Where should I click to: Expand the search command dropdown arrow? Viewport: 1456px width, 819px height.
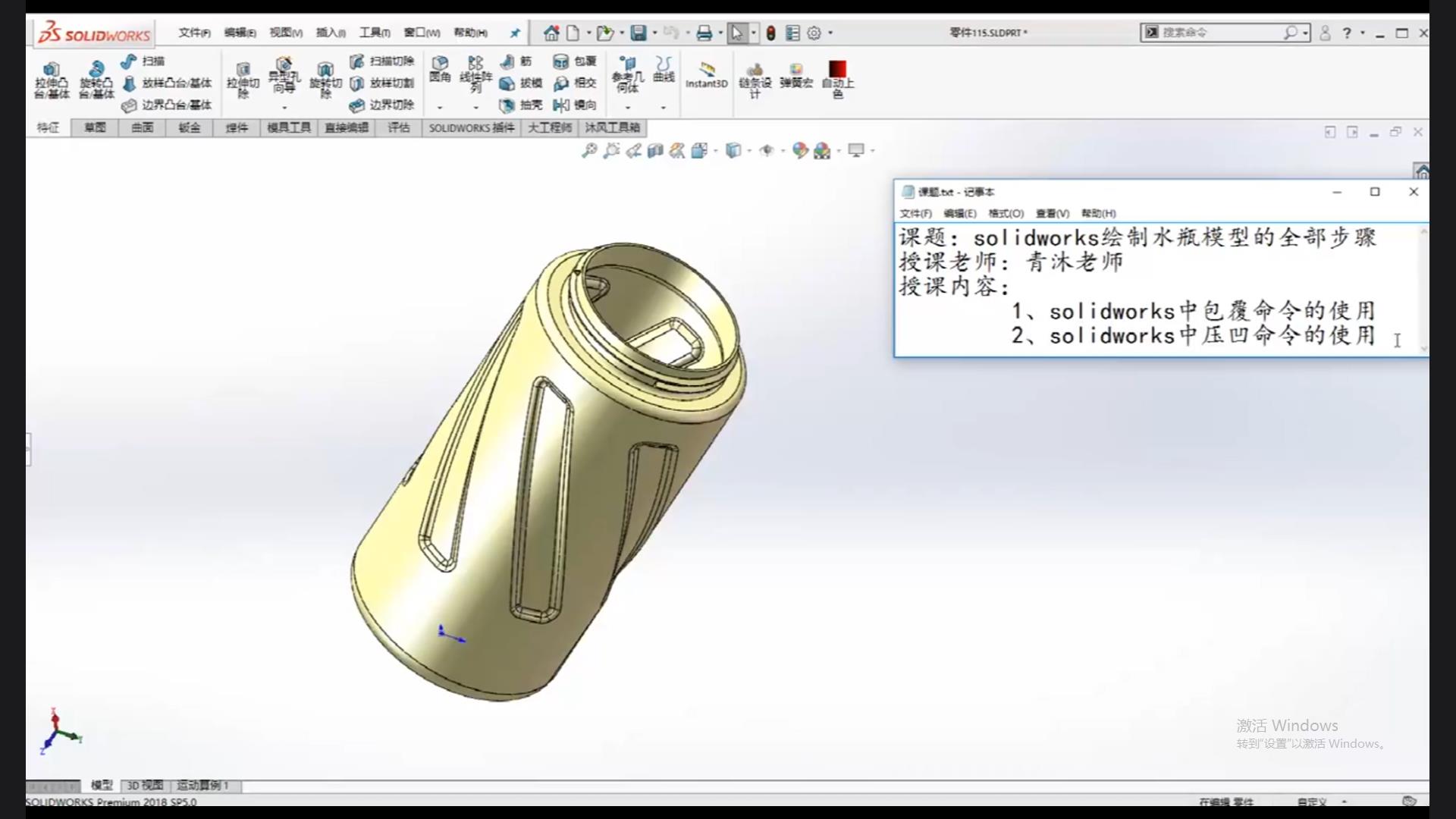1305,33
